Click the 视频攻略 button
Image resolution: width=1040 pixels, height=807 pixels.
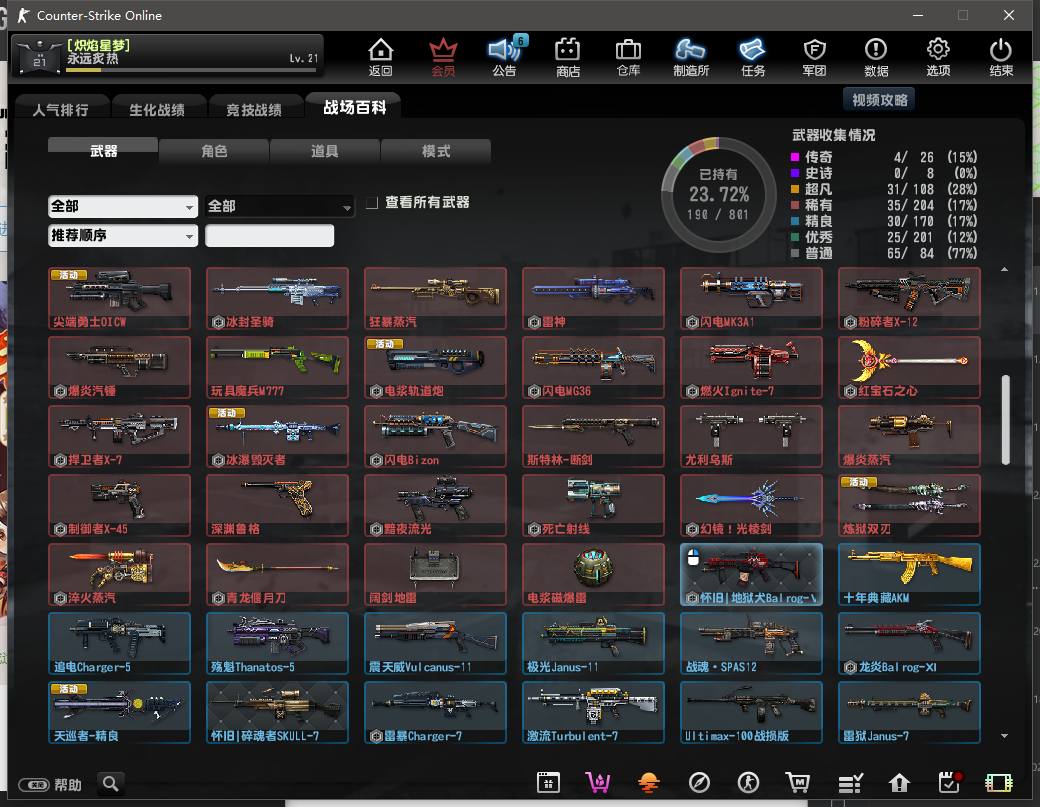(880, 100)
